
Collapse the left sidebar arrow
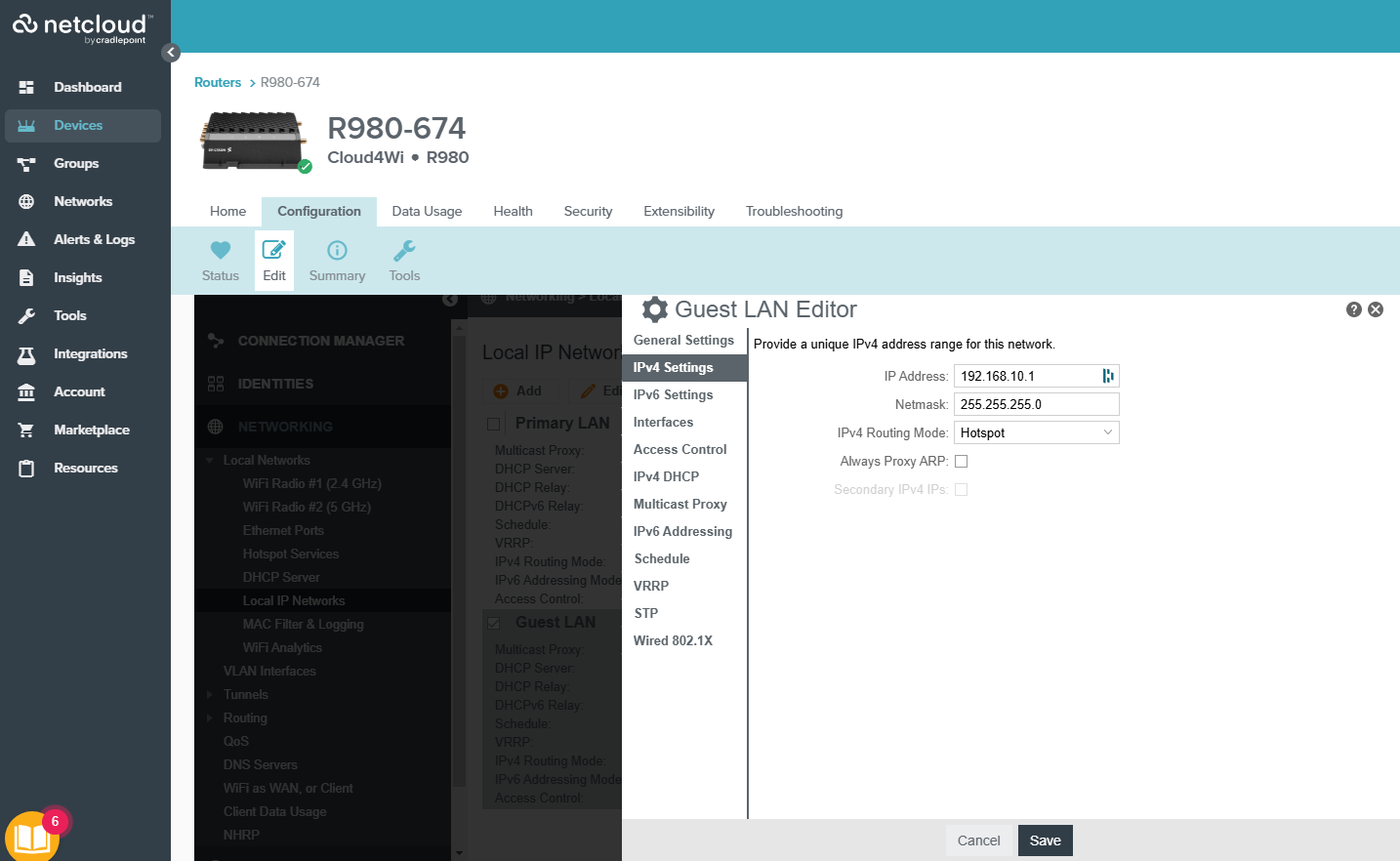[x=171, y=53]
